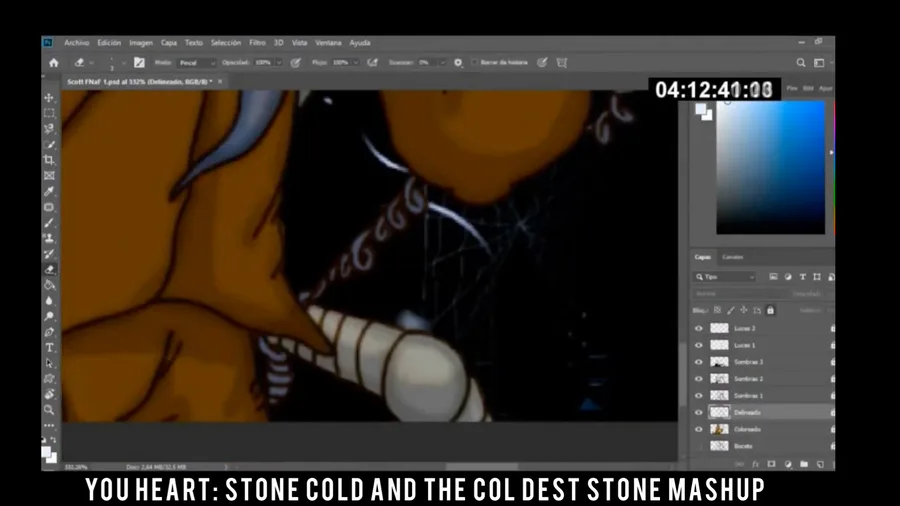Image resolution: width=900 pixels, height=506 pixels.
Task: Hide the Sombras 1 layer
Action: point(699,395)
